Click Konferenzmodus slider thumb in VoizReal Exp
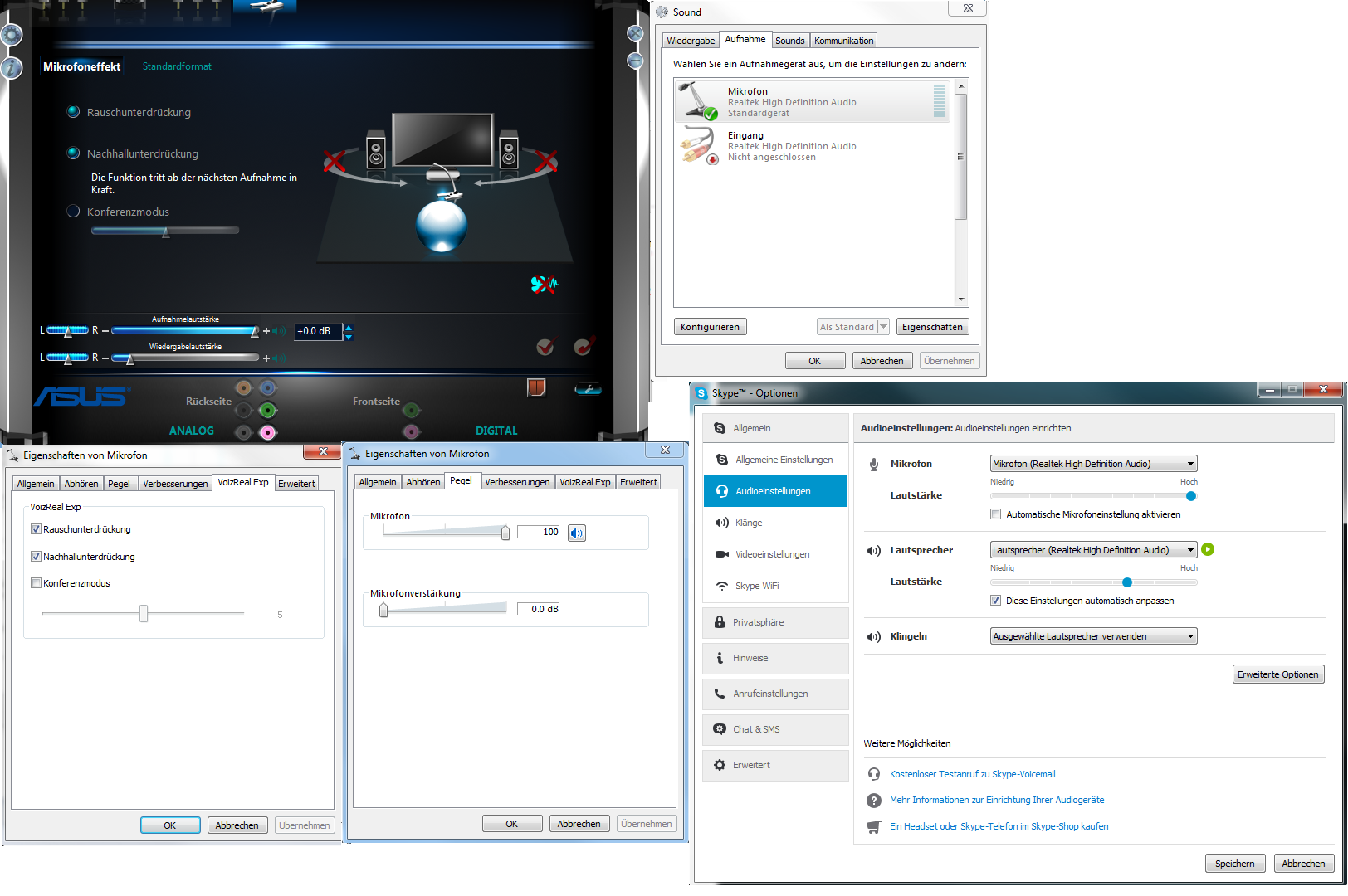This screenshot has height=896, width=1348. coord(144,613)
